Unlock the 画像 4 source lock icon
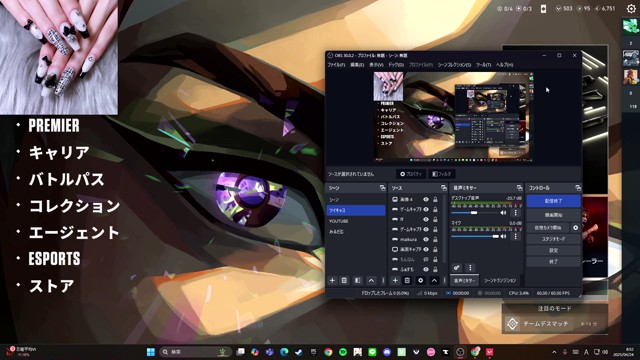 pos(435,200)
